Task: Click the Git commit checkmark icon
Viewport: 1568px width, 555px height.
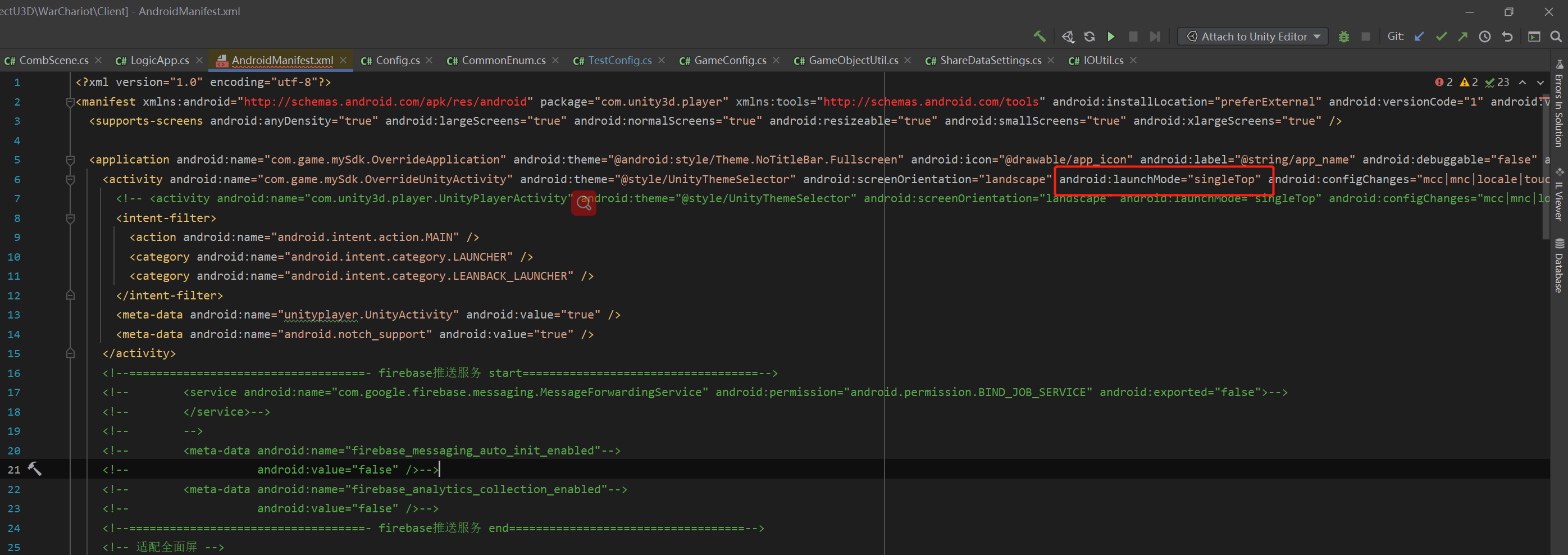Action: 1441,37
